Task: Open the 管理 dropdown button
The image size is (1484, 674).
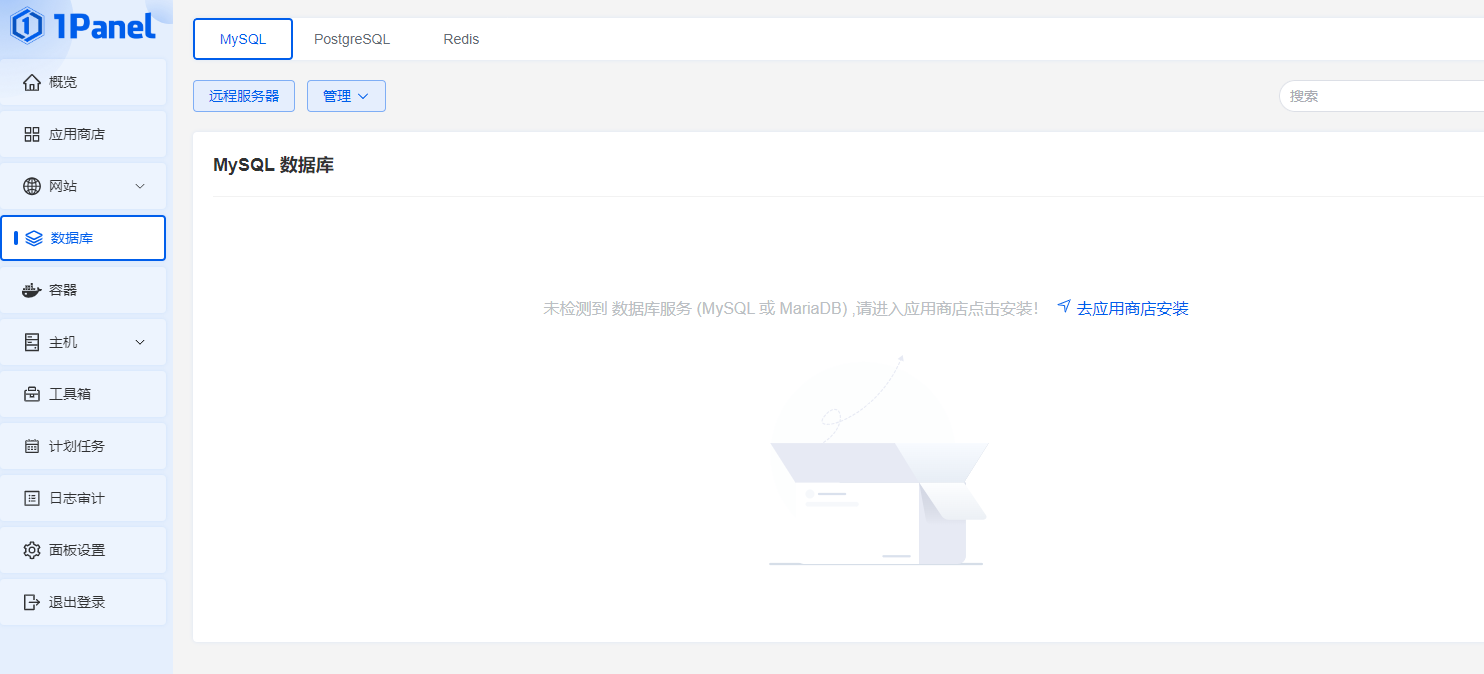Action: point(346,96)
